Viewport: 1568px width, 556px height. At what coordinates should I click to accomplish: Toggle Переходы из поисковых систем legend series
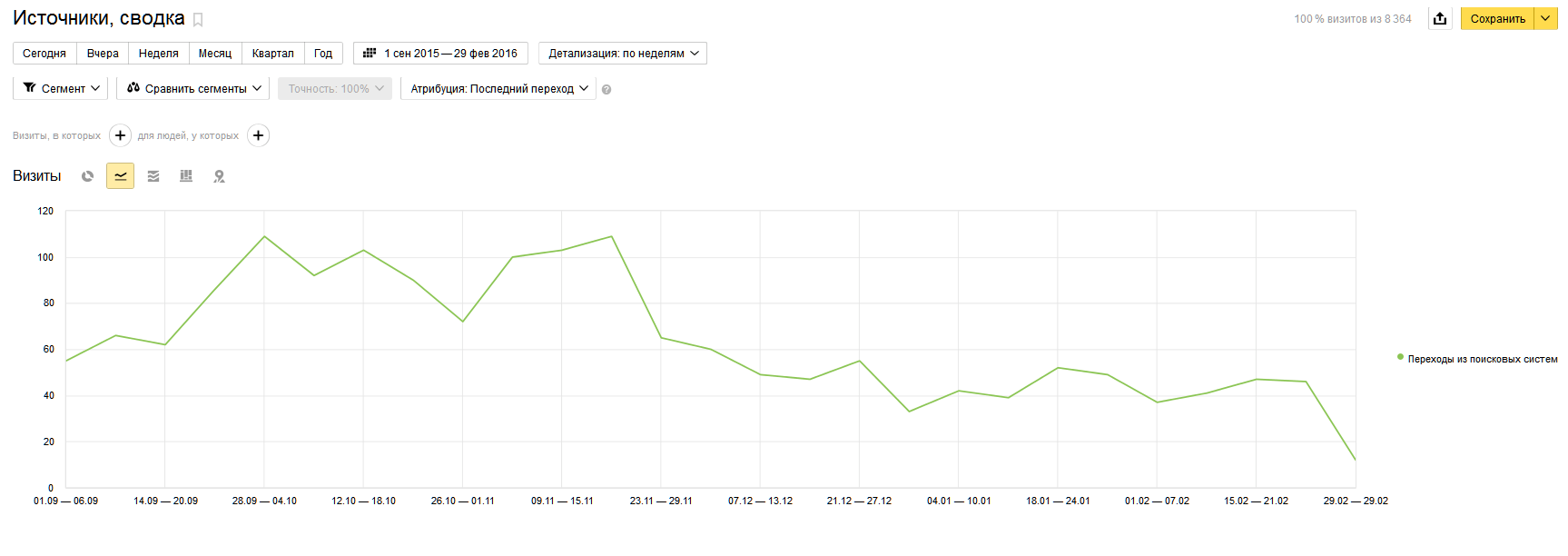(x=1481, y=359)
